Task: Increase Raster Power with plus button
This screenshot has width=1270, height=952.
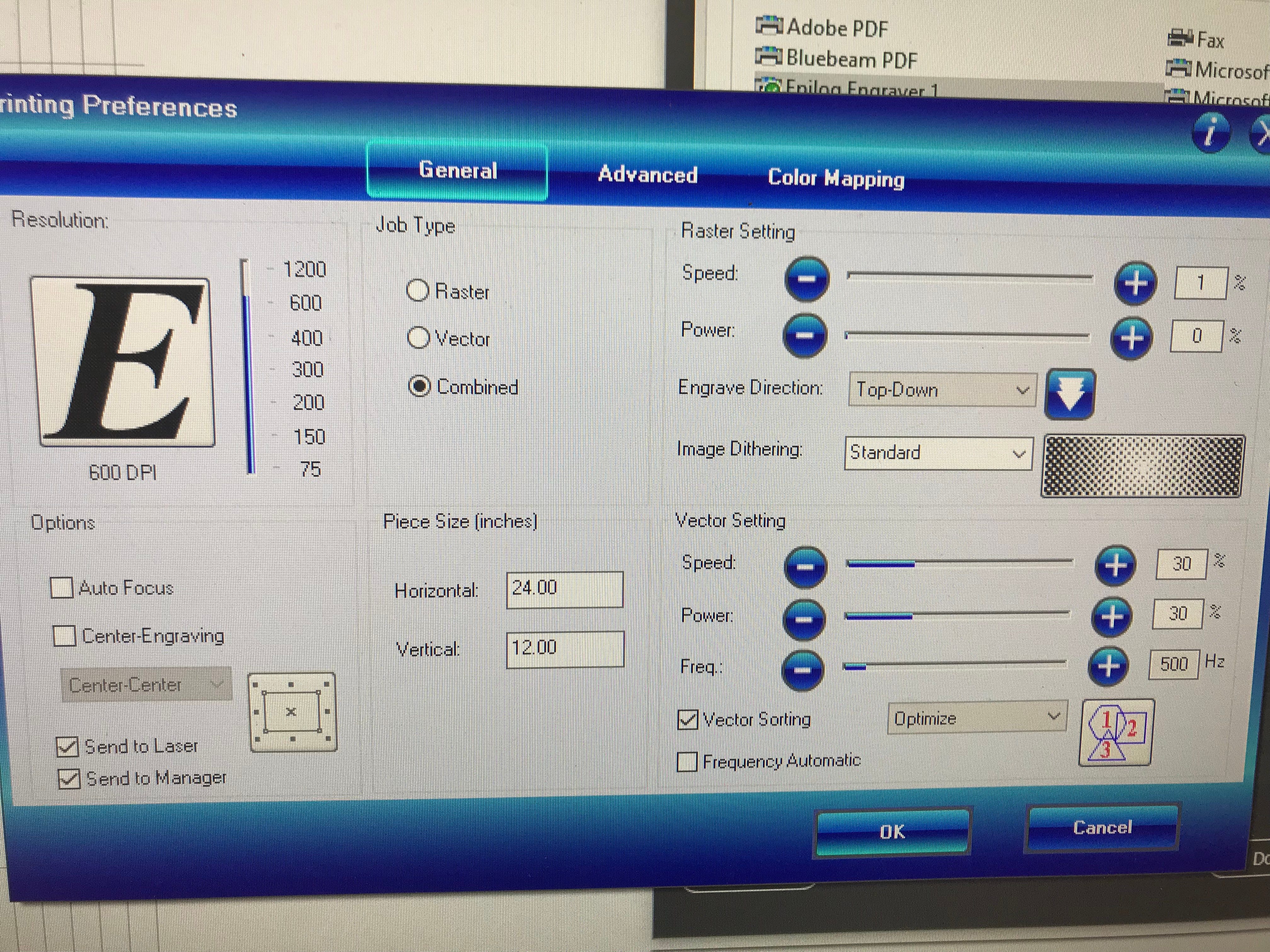Action: [x=1132, y=338]
